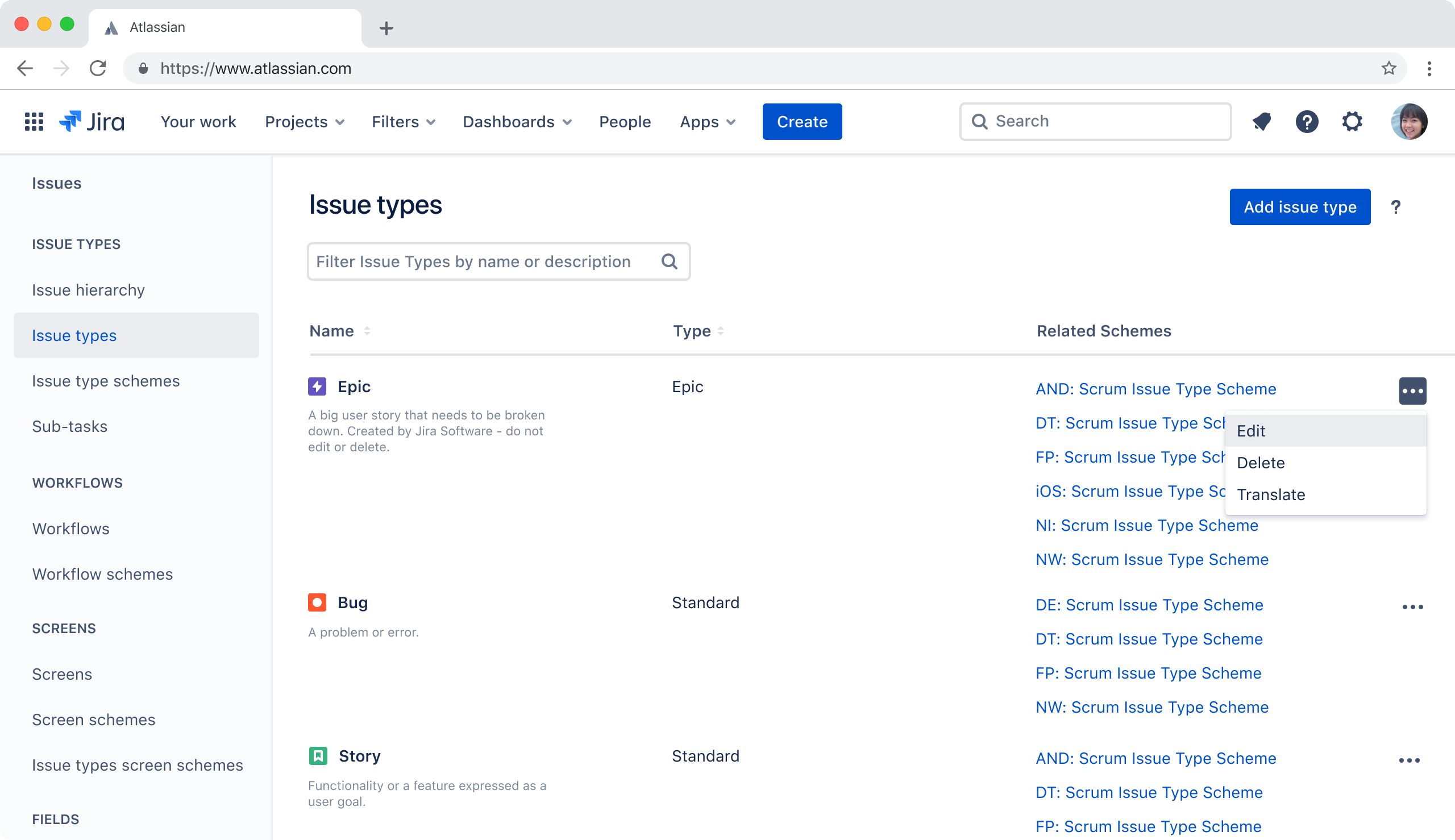Expand the Apps dropdown

pyautogui.click(x=707, y=121)
